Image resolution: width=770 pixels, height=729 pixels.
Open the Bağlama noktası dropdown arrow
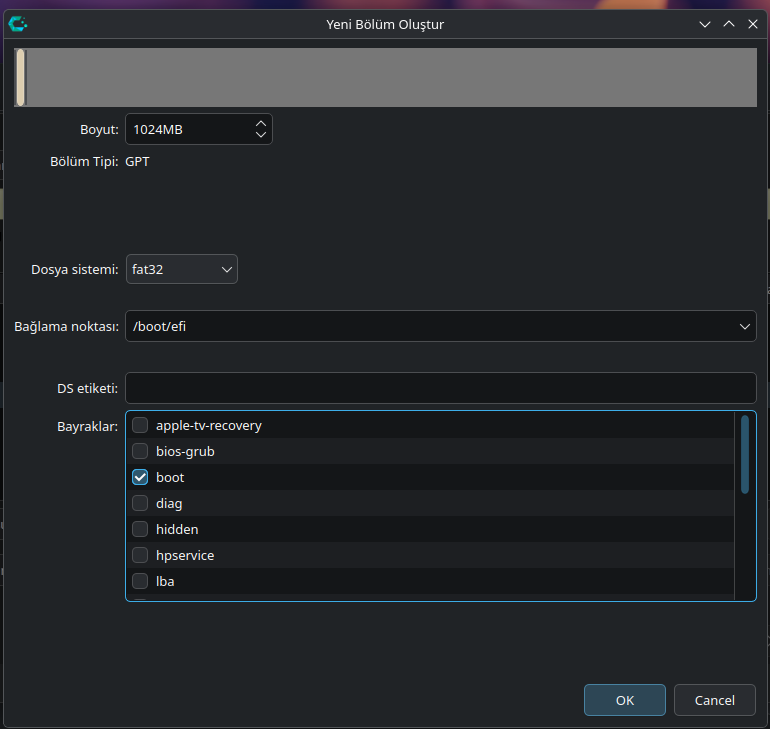pyautogui.click(x=744, y=326)
